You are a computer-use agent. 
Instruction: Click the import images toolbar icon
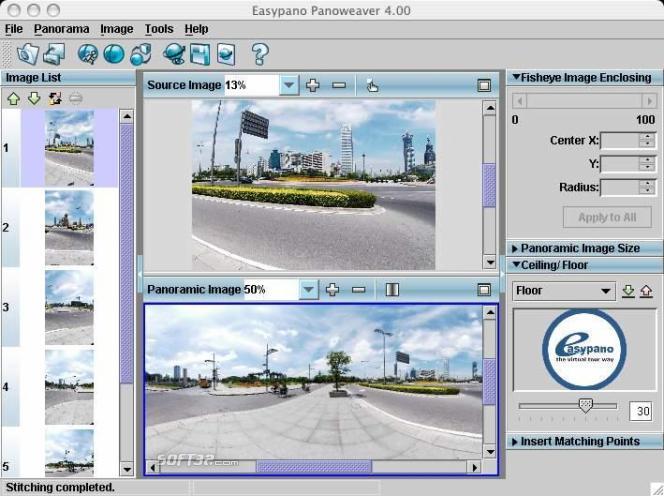pos(55,54)
